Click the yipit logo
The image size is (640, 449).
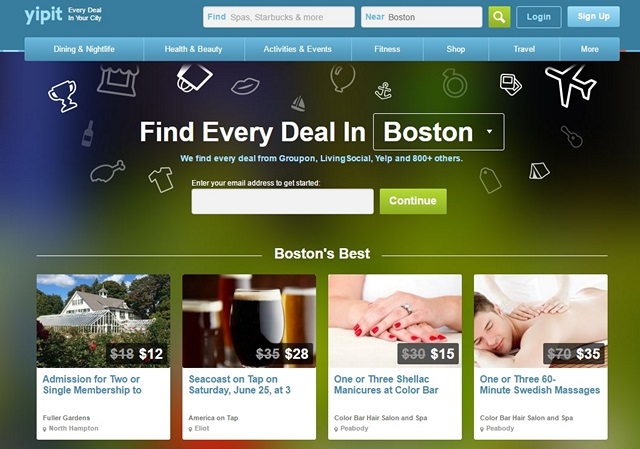(x=43, y=15)
